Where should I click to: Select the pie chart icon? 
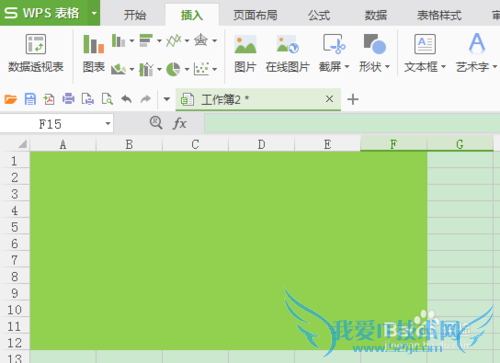tap(173, 69)
